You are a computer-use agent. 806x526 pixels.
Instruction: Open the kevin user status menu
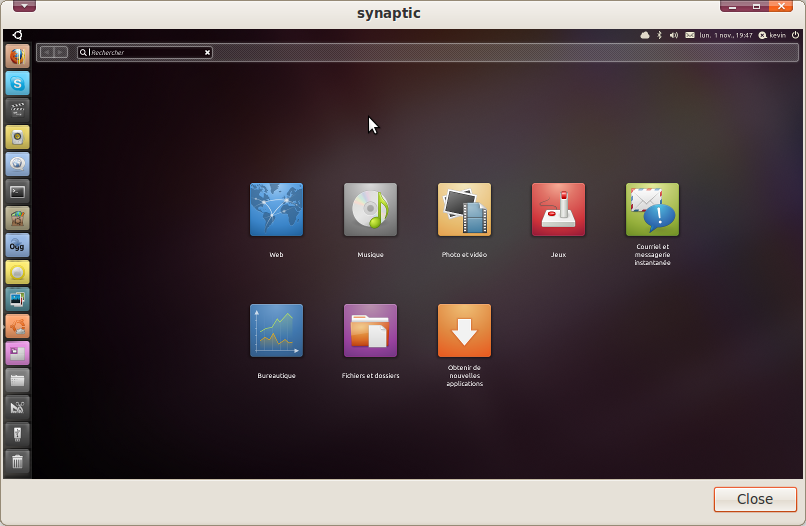pos(772,35)
